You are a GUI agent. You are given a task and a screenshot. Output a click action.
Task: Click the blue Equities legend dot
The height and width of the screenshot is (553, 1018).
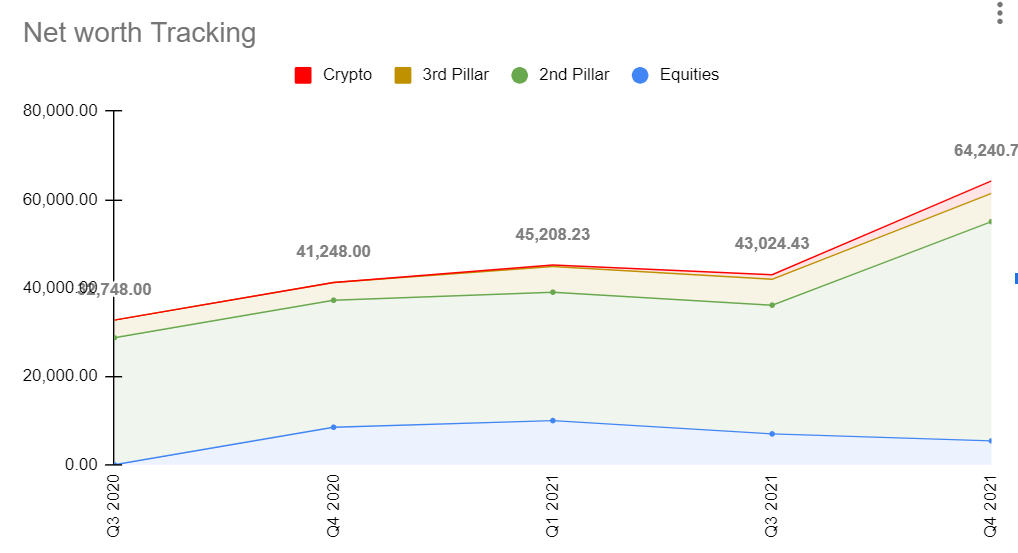(x=640, y=75)
